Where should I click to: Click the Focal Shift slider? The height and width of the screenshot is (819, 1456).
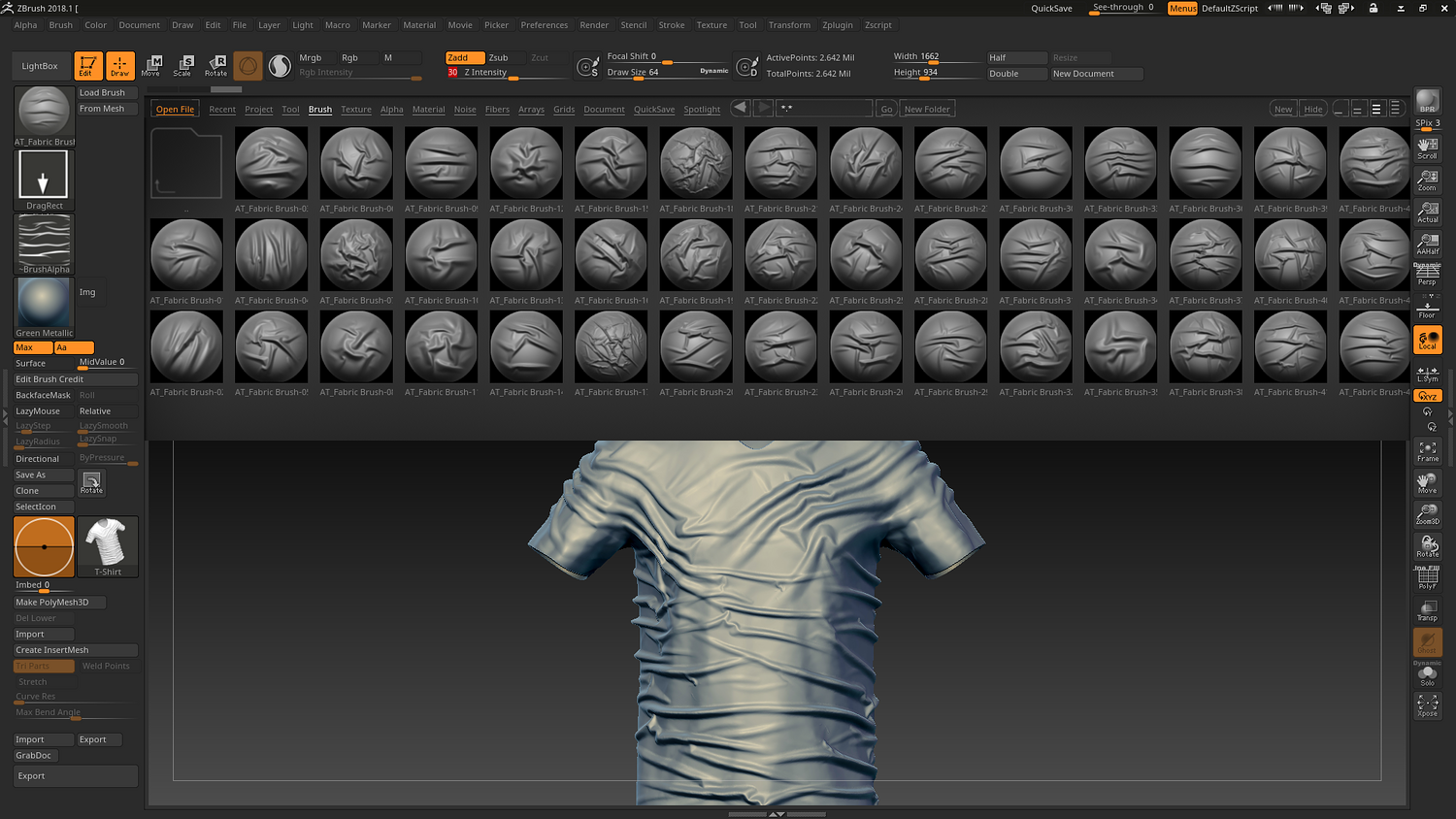[667, 57]
